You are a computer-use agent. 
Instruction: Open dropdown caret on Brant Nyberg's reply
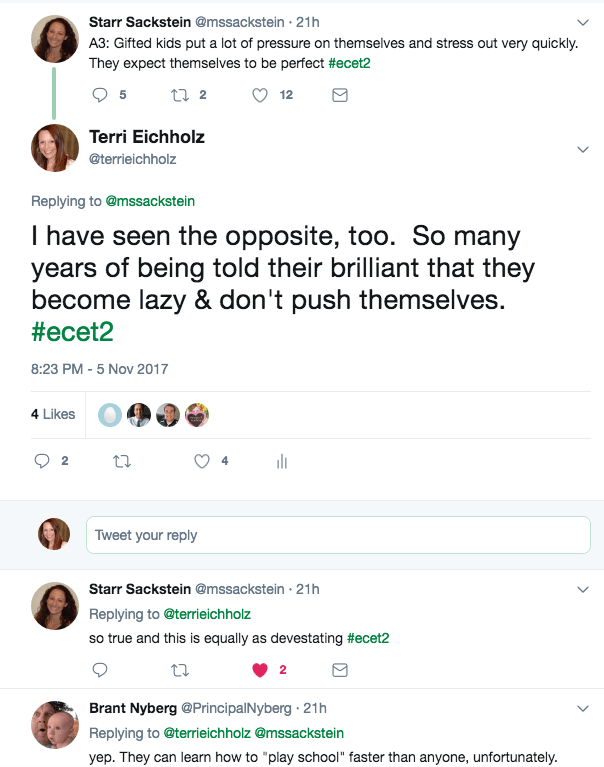pyautogui.click(x=584, y=708)
